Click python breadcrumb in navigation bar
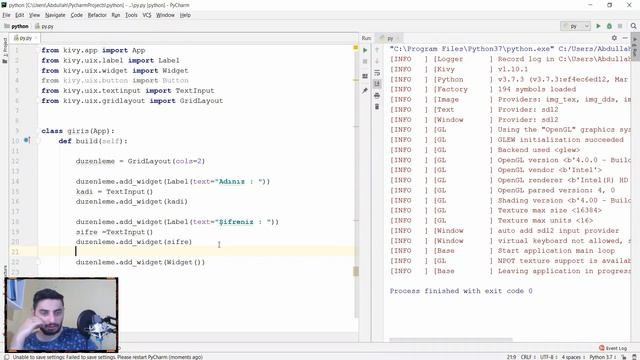640x360 pixels. click(x=16, y=26)
